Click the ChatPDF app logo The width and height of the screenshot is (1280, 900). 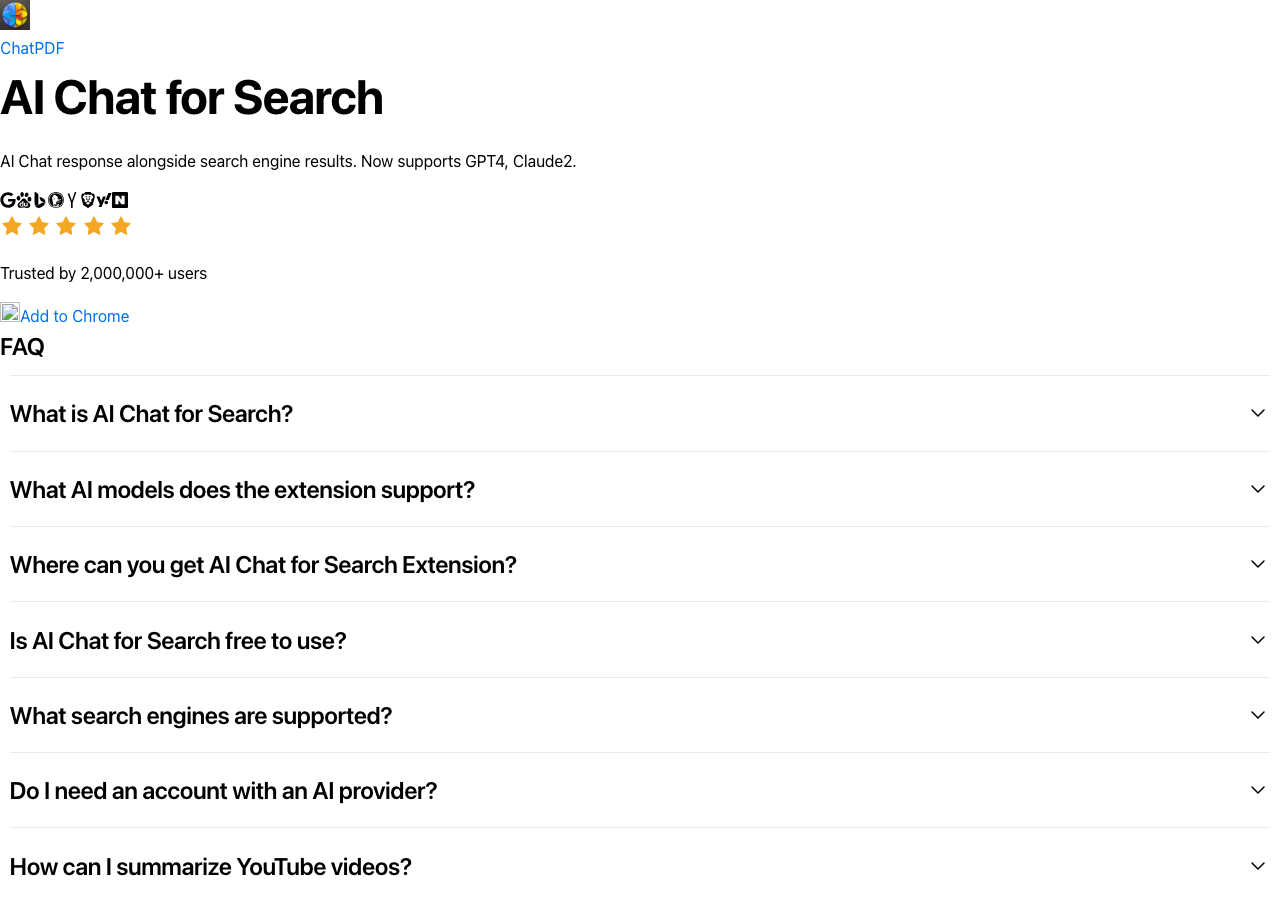(14, 15)
